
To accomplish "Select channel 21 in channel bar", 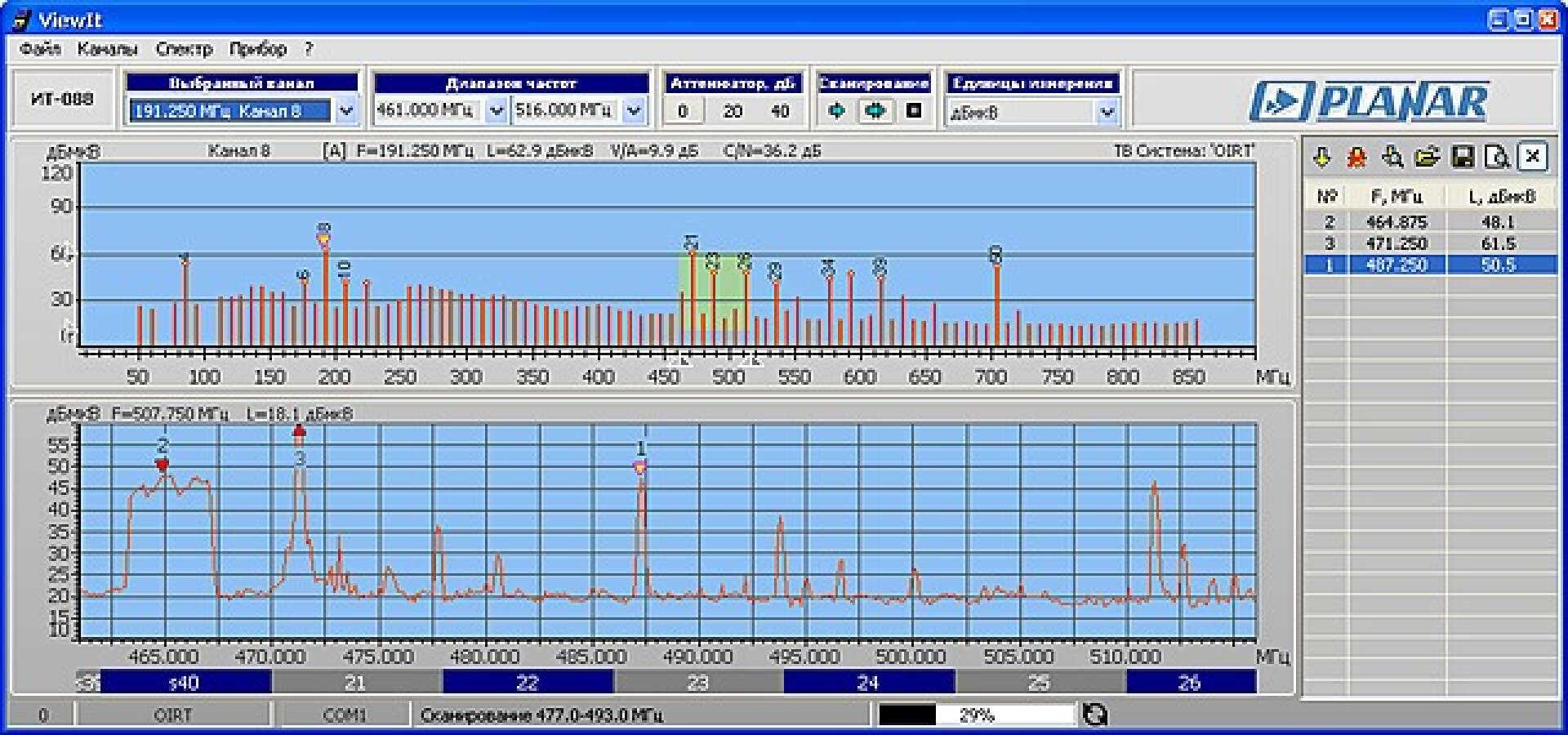I will pos(356,682).
